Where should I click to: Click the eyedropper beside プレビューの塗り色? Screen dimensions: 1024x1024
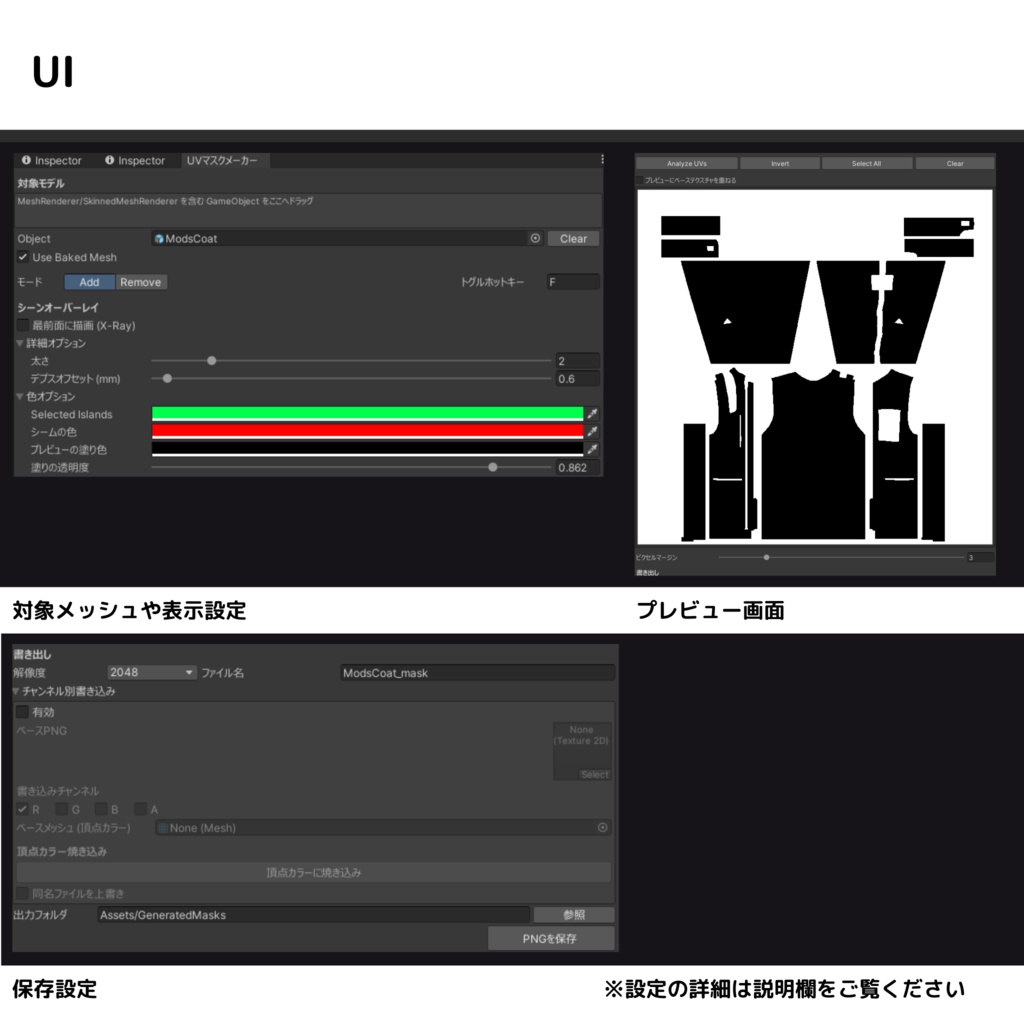tap(593, 448)
